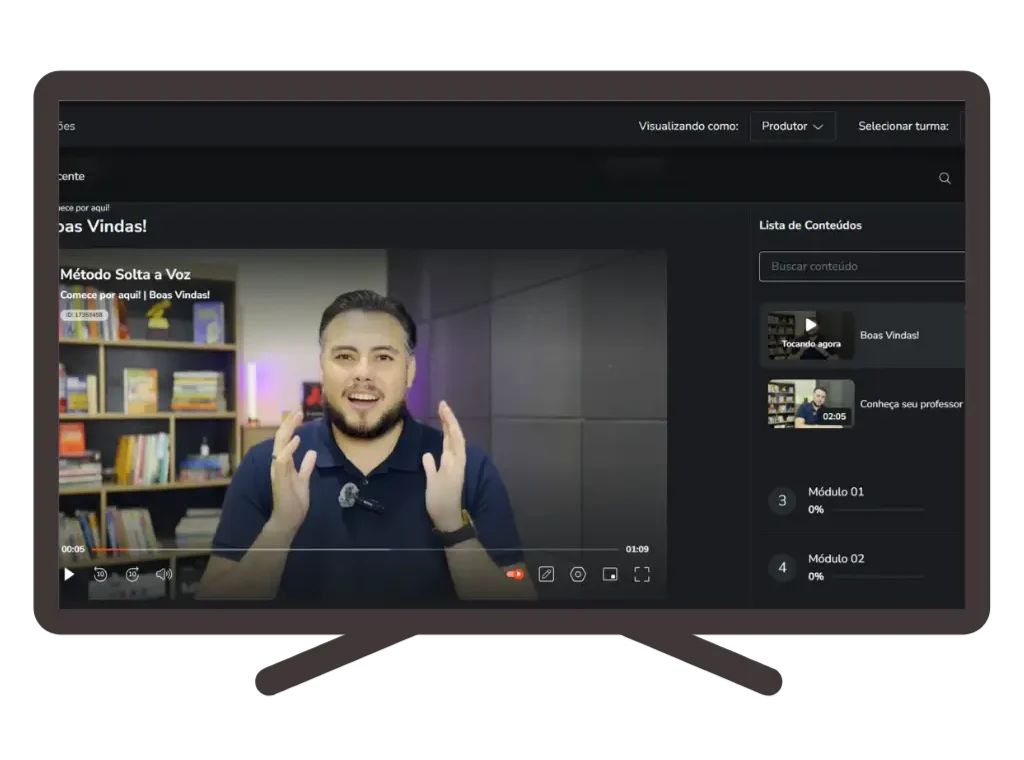Click the Conheça seu professor thumbnail
The height and width of the screenshot is (760, 1024).
pyautogui.click(x=810, y=404)
